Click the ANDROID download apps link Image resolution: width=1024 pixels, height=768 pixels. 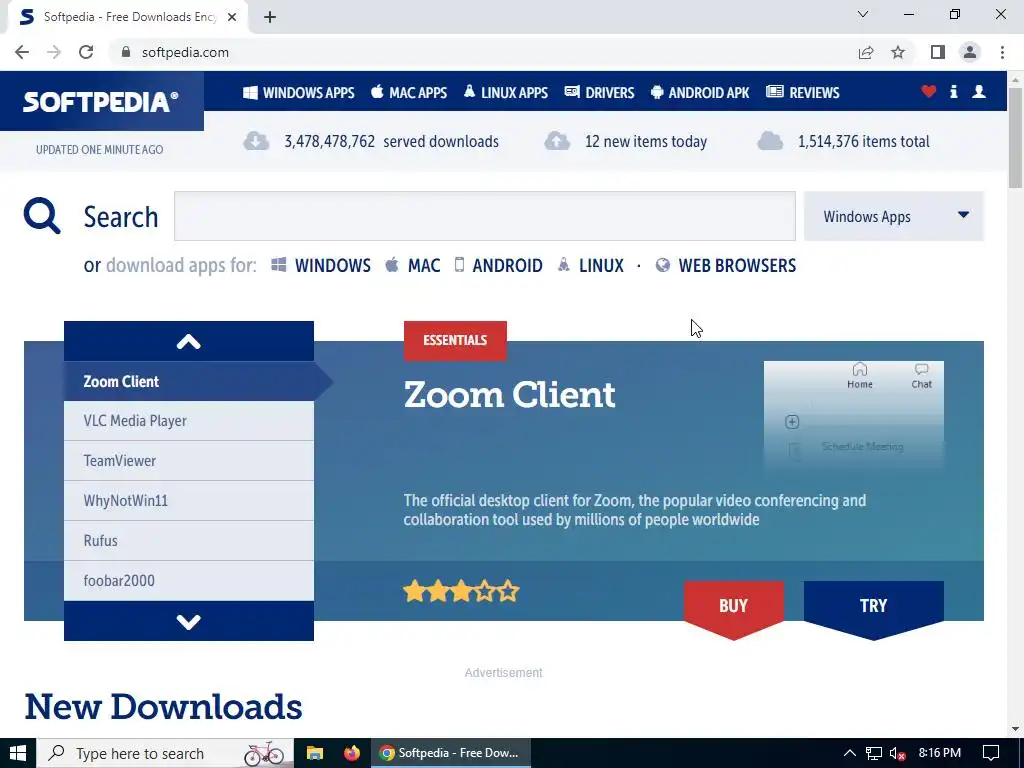(x=498, y=266)
